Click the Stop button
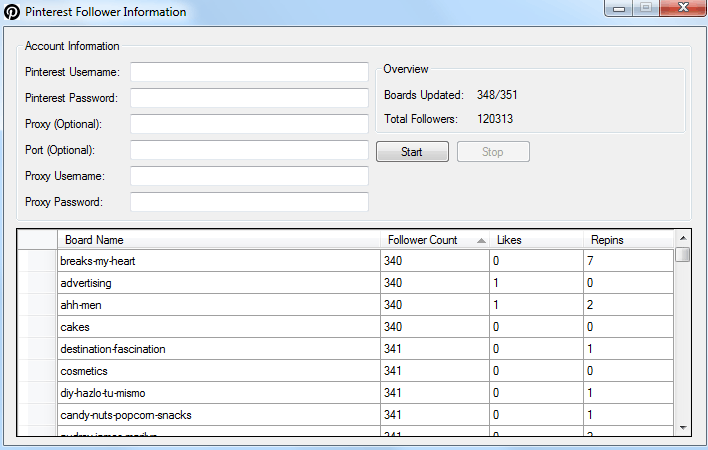Screen dimensions: 708x450 493,152
